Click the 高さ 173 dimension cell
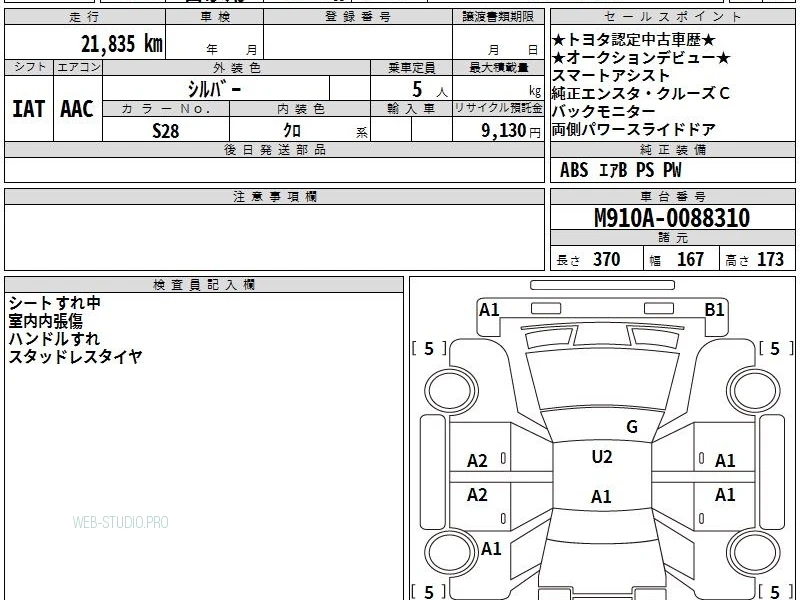The image size is (800, 600). click(x=757, y=259)
